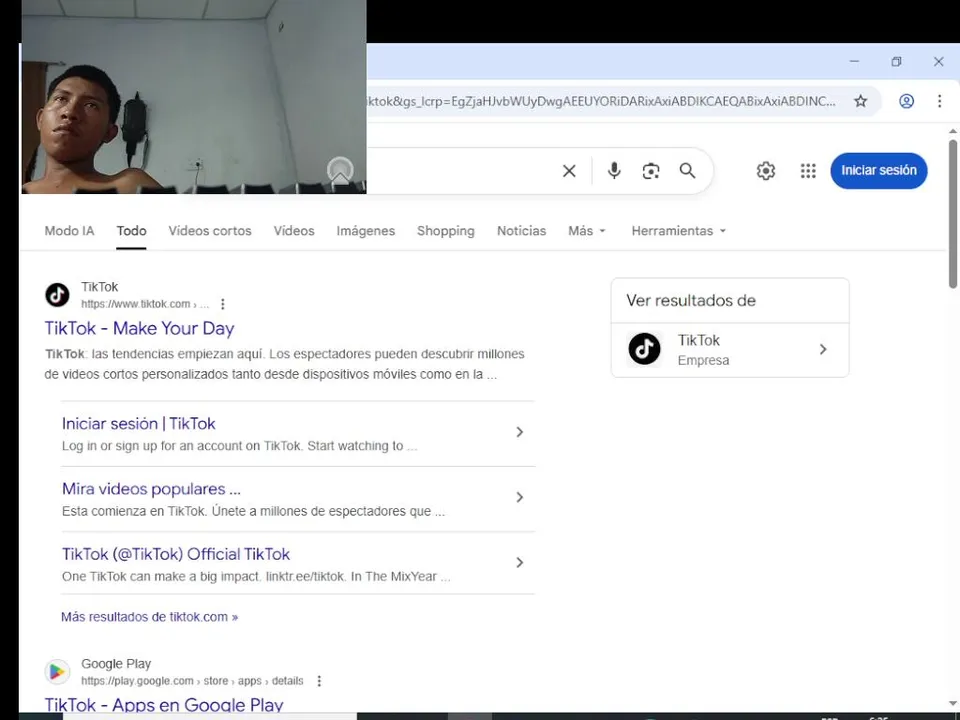The image size is (960, 720).
Task: Click the TikTok Empresa entity card
Action: (730, 350)
